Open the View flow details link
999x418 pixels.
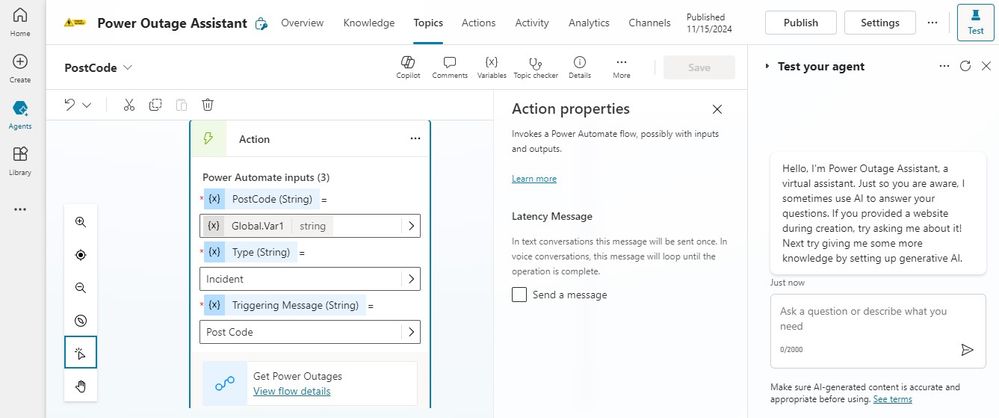coord(292,391)
